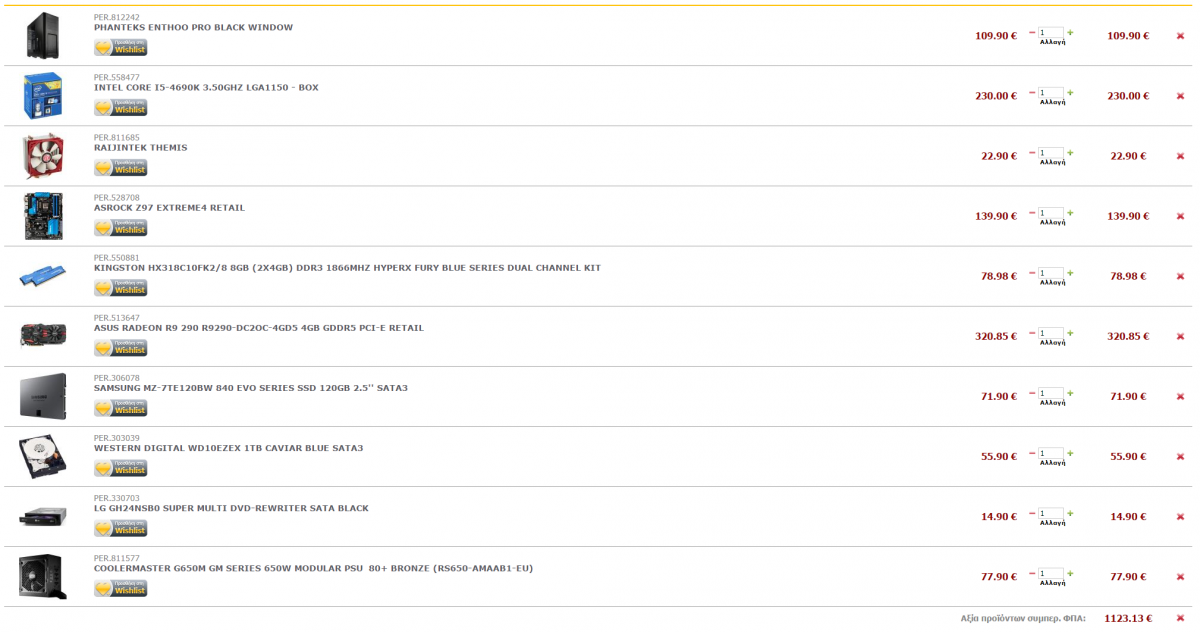Add Western Digital WD10EZEX to Wishlist
This screenshot has height=632, width=1200.
coord(120,467)
